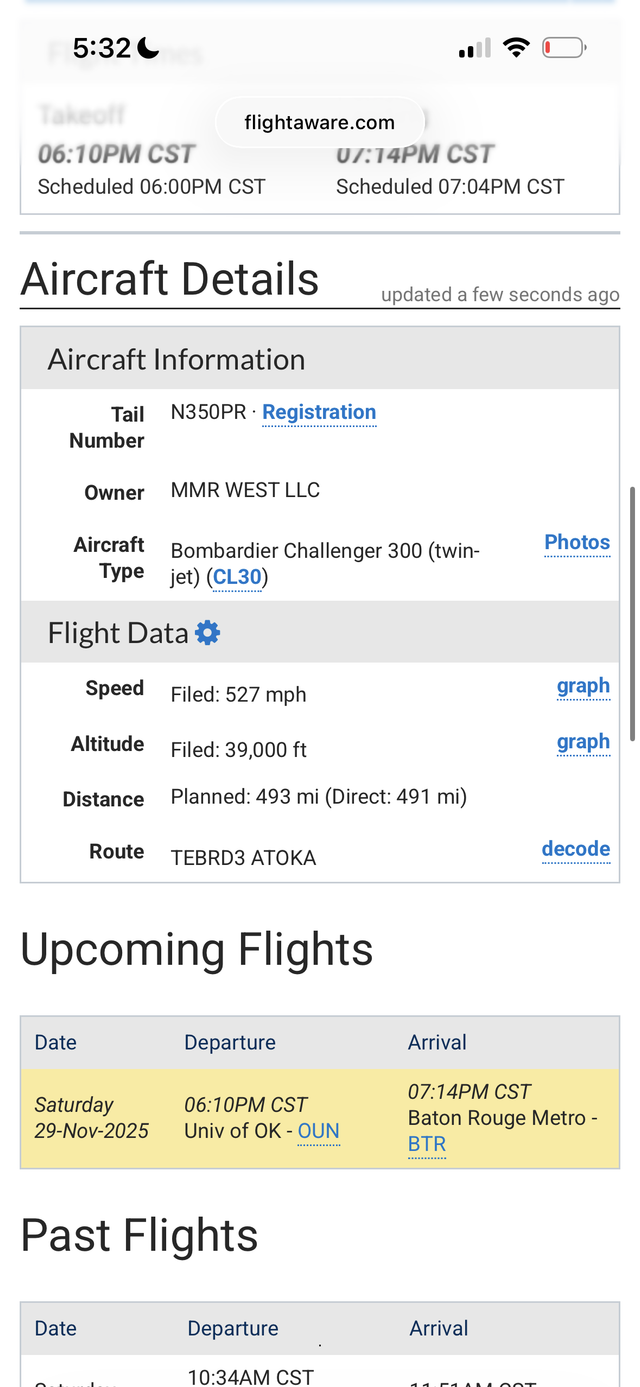
Task: Open the Registration link for N350PR
Action: pos(319,413)
